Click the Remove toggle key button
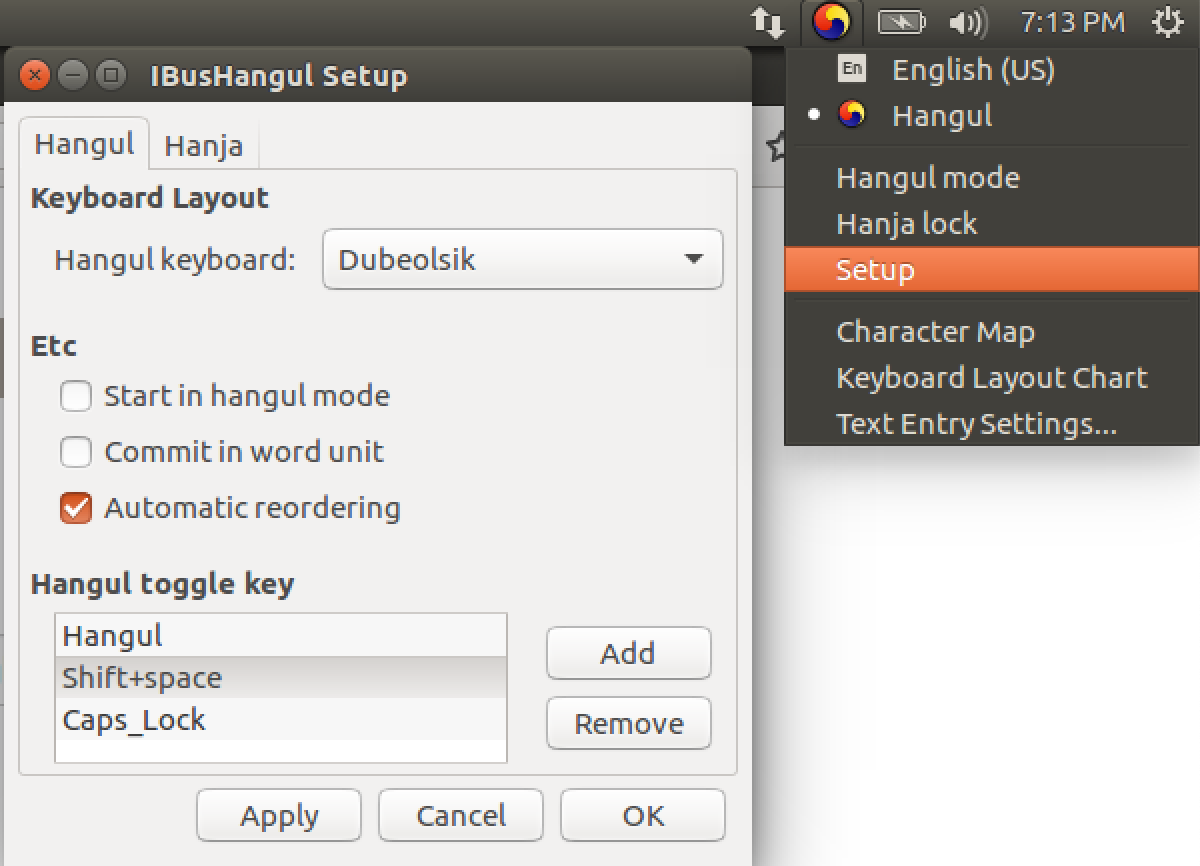 (628, 723)
